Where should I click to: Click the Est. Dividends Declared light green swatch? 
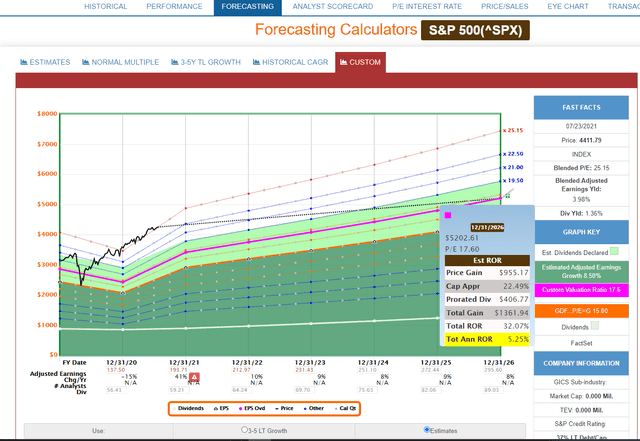[x=614, y=251]
